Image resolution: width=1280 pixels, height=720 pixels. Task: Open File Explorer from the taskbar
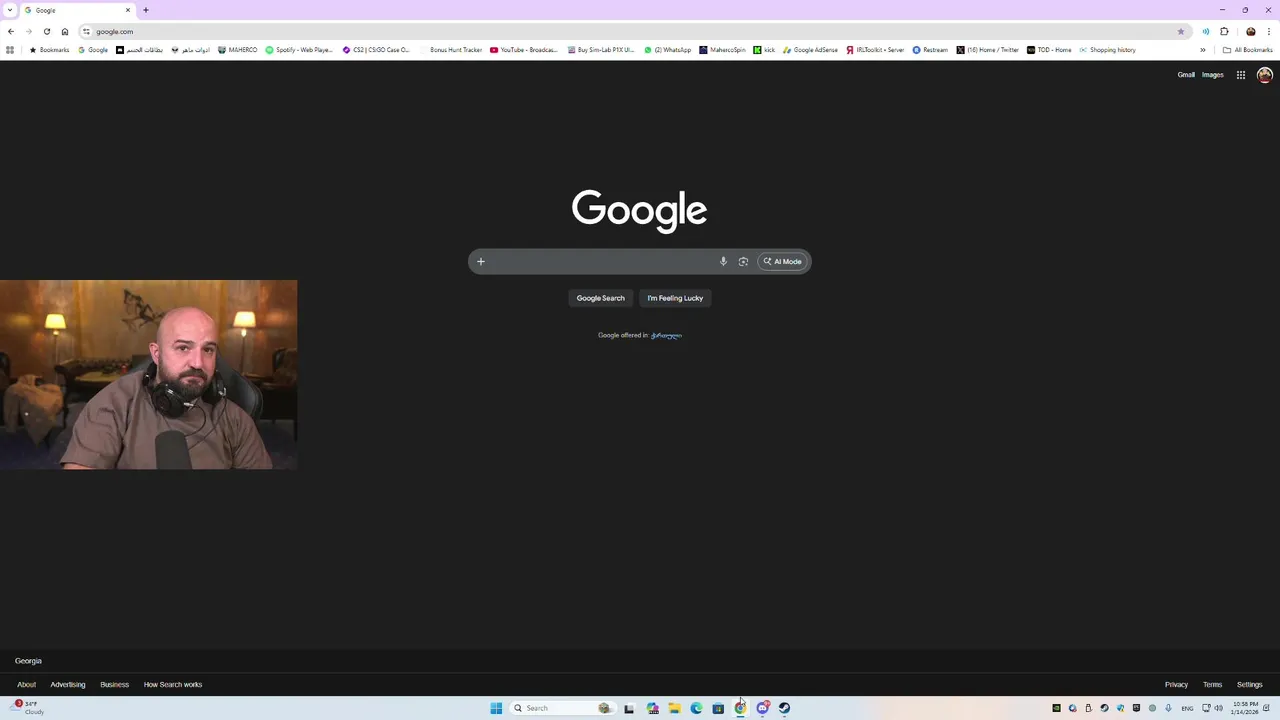675,708
